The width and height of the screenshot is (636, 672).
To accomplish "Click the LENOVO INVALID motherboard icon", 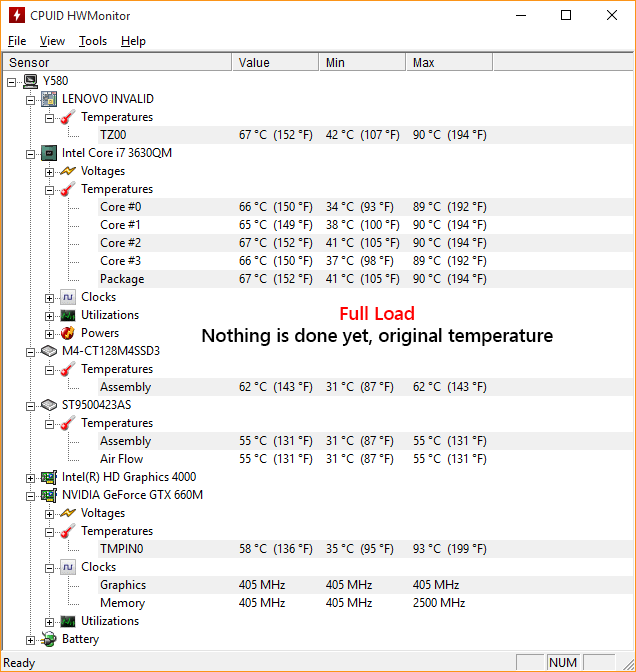I will [49, 99].
